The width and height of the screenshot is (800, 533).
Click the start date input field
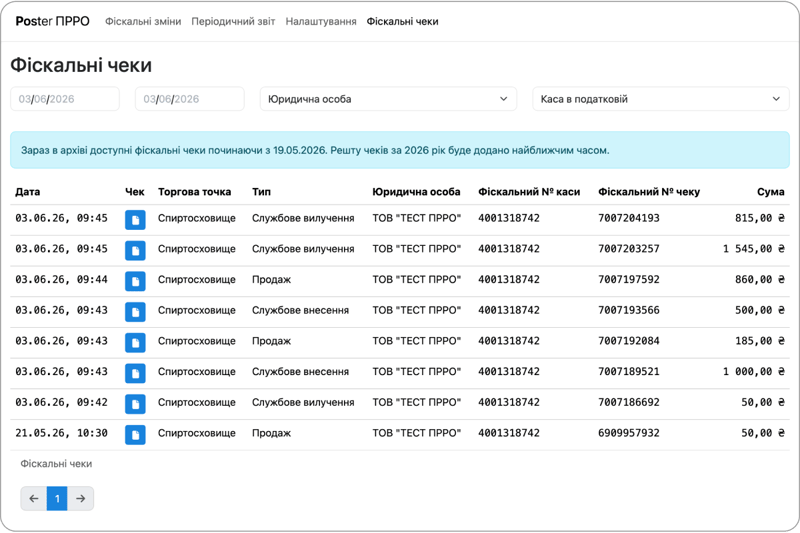(x=65, y=99)
